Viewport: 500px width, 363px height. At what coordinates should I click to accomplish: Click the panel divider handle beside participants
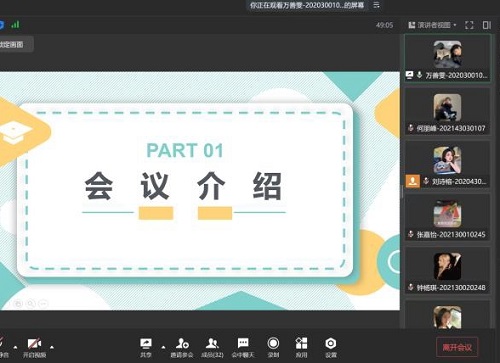402,192
